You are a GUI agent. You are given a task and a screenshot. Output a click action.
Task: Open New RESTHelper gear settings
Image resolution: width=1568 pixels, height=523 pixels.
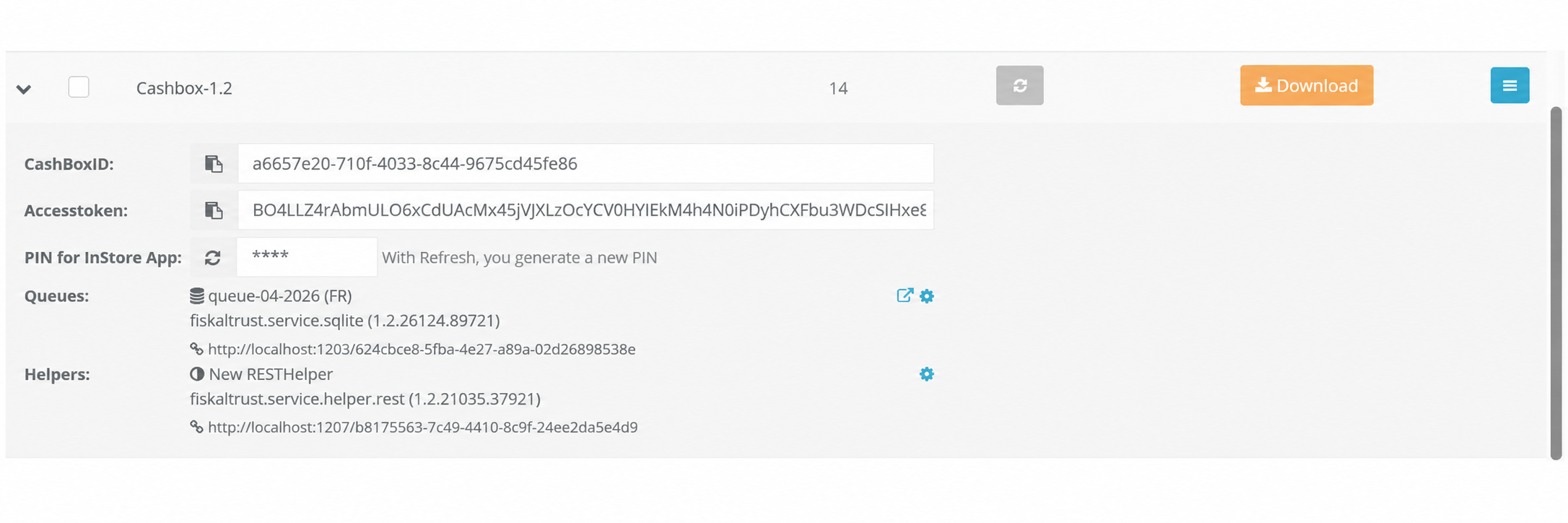pos(927,374)
